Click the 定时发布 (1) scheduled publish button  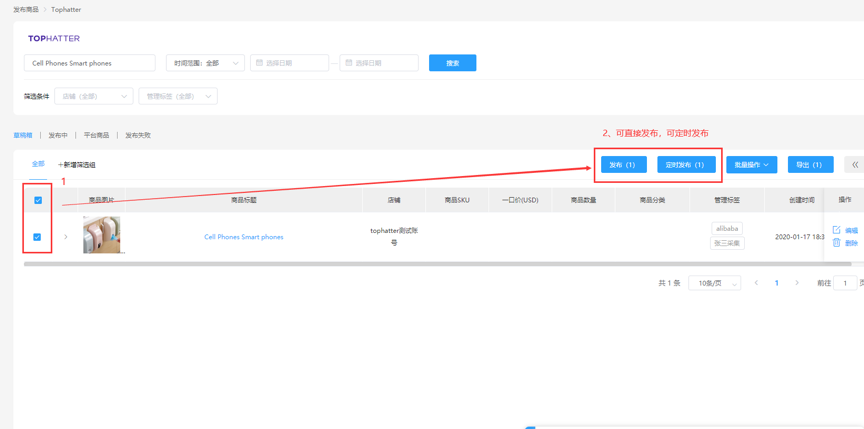tap(685, 165)
